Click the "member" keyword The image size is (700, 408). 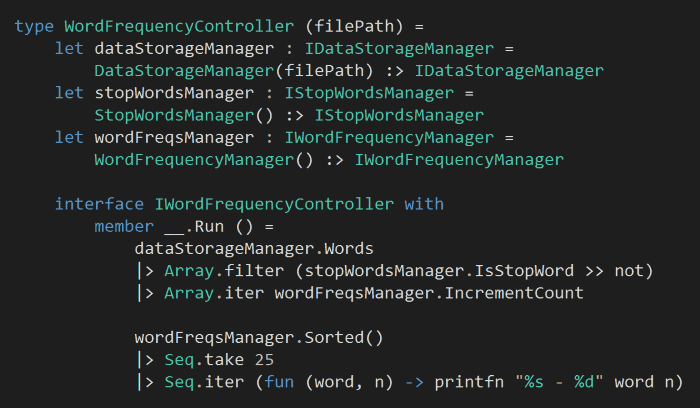pyautogui.click(x=124, y=226)
